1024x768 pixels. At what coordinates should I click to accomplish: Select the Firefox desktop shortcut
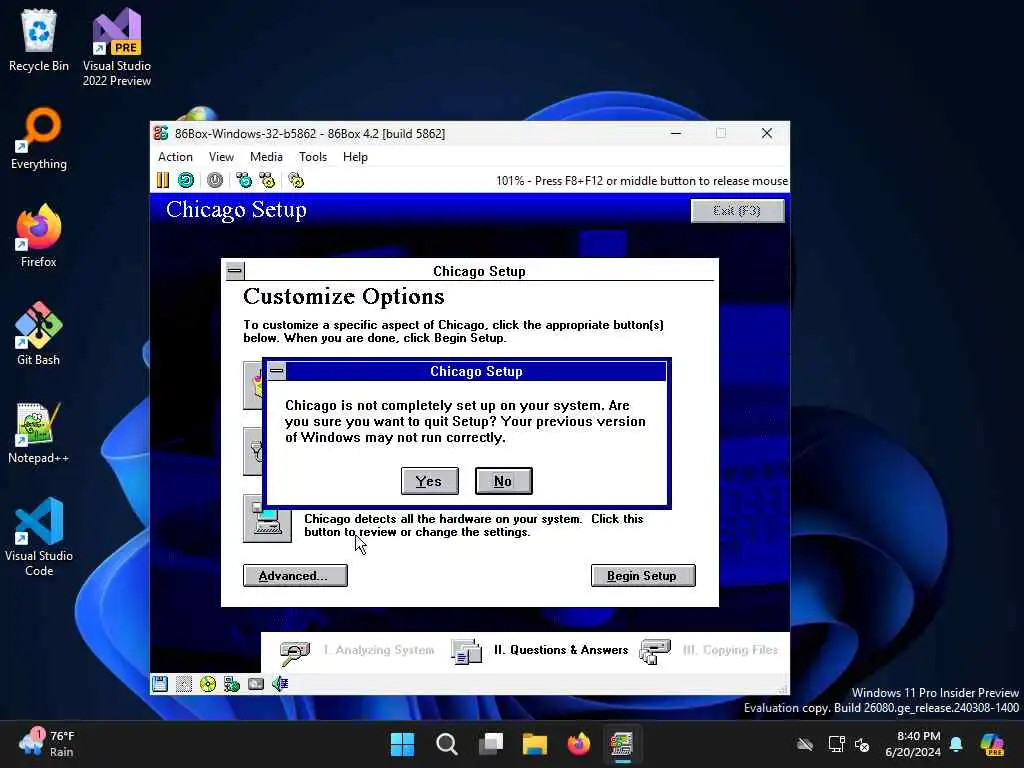pos(39,236)
